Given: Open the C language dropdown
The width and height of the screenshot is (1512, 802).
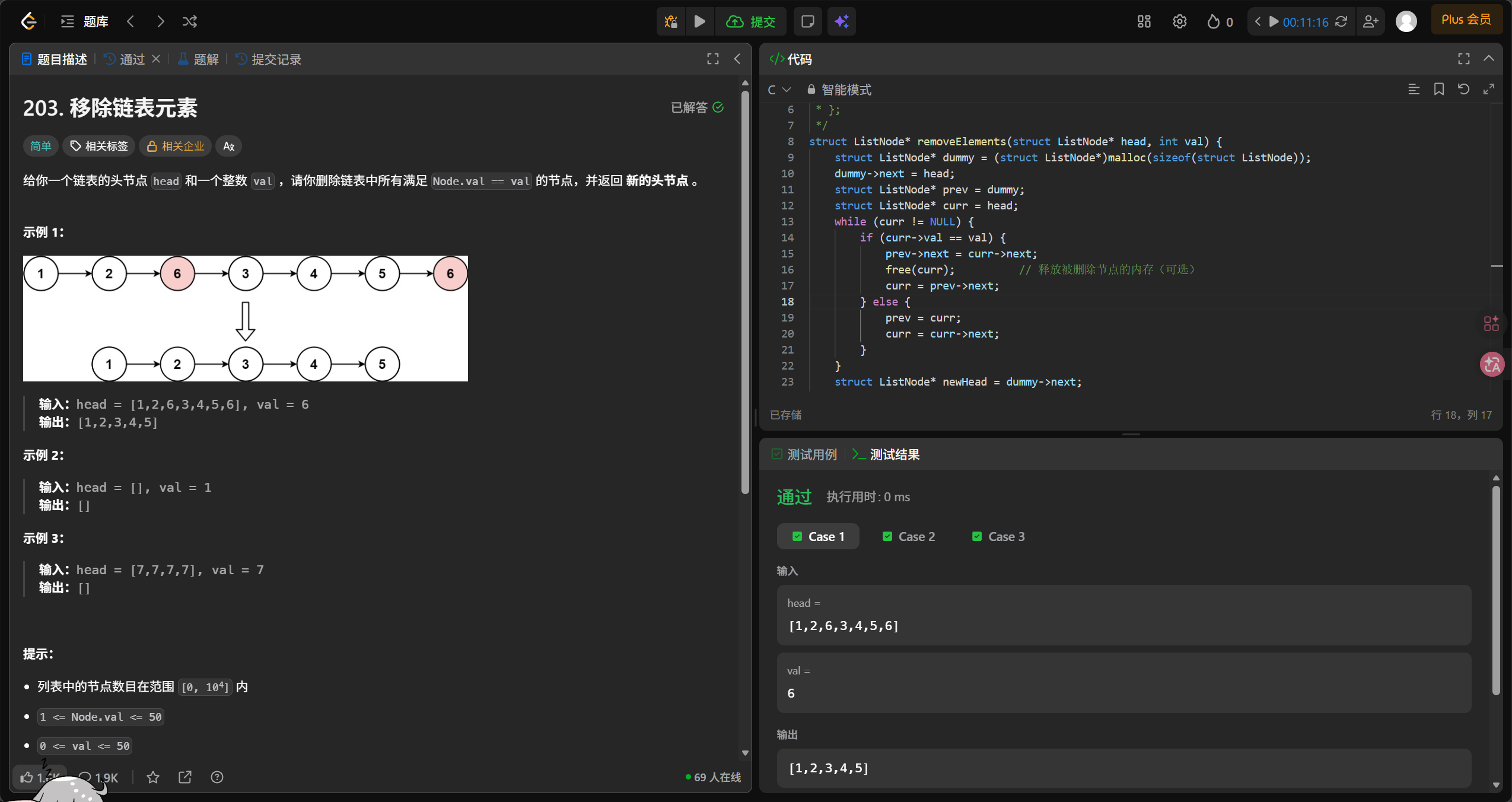Looking at the screenshot, I should 779,90.
